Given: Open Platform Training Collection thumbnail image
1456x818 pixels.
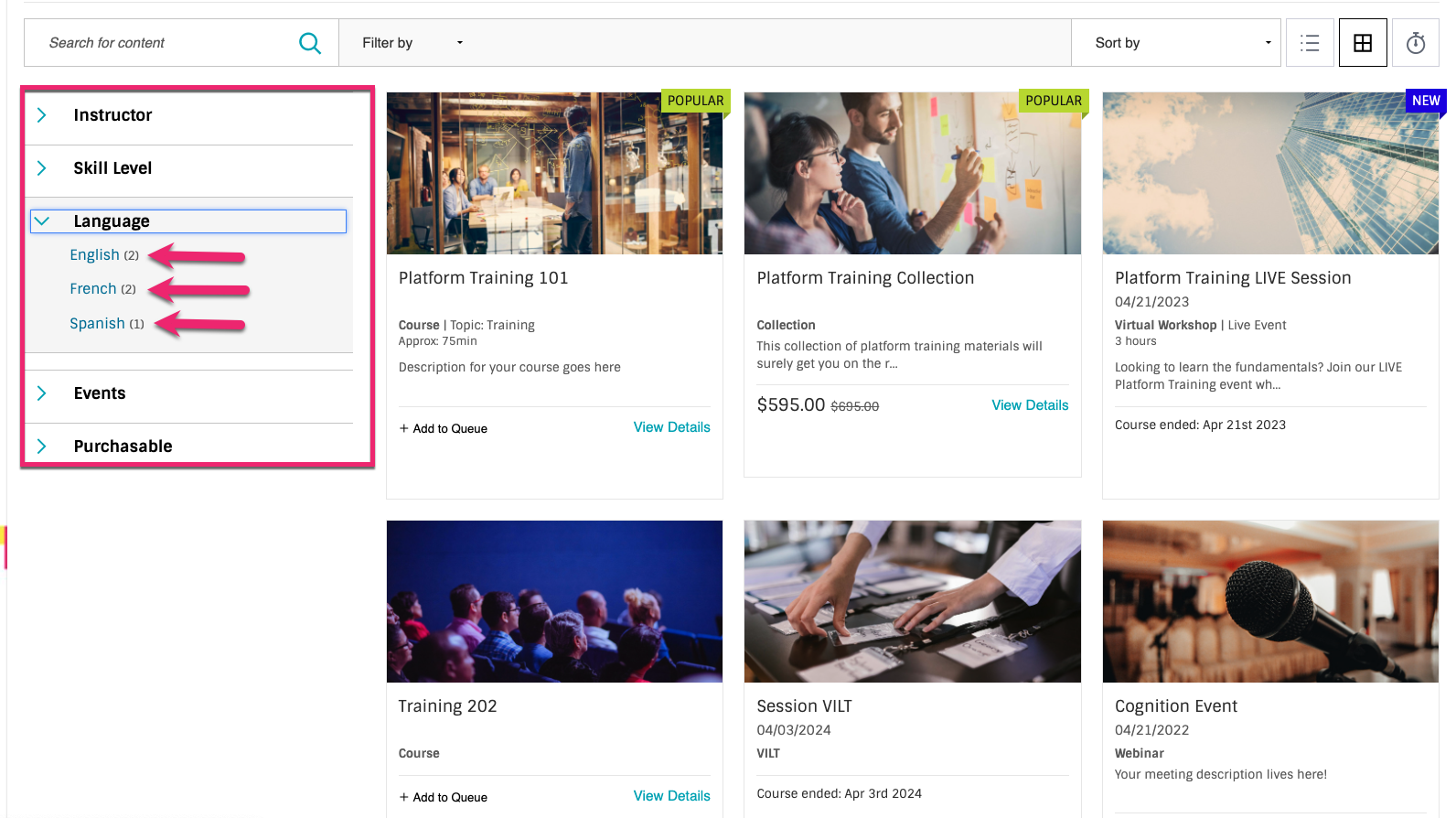Looking at the screenshot, I should (x=913, y=173).
